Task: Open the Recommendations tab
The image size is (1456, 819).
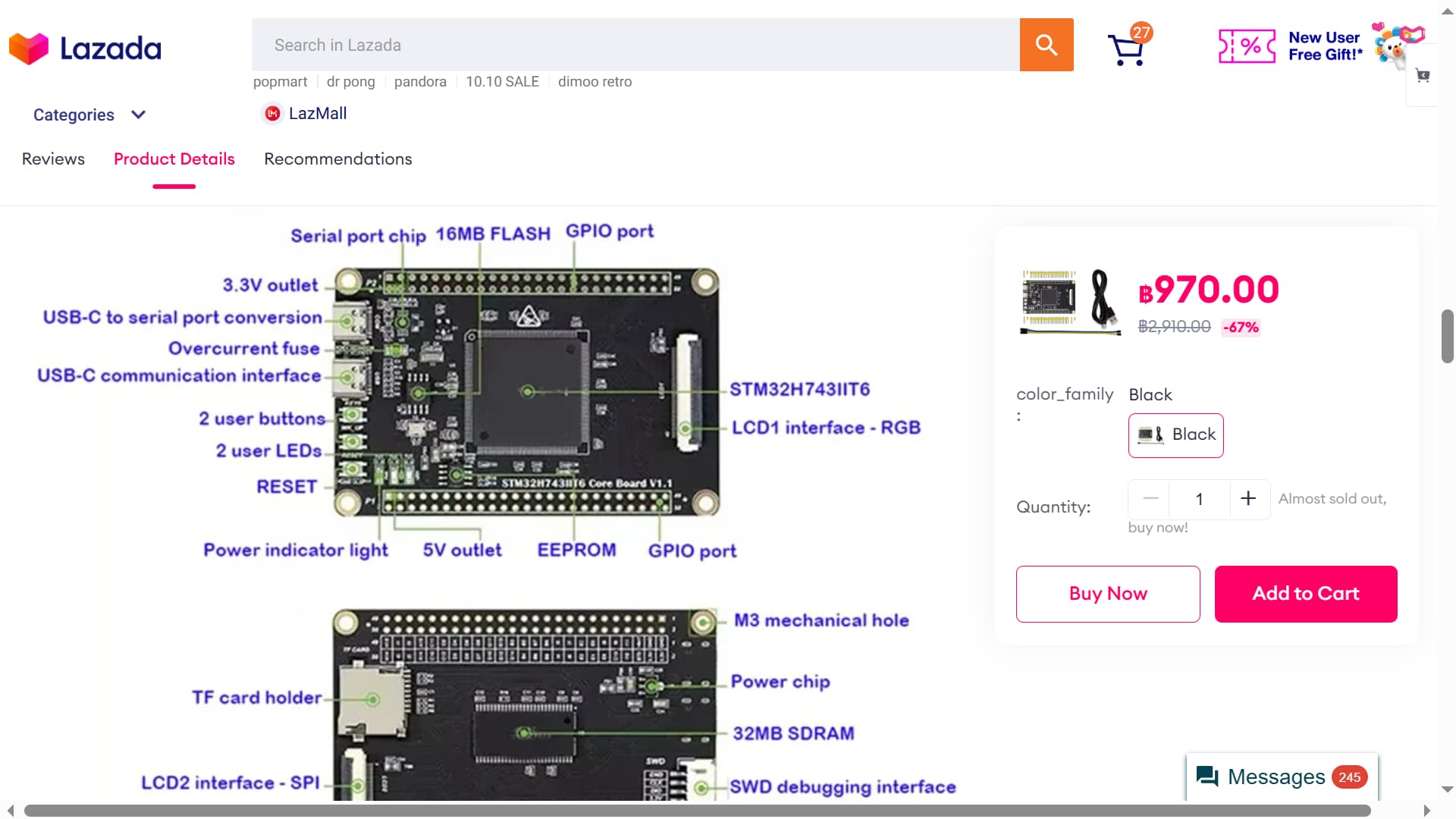Action: 337,159
